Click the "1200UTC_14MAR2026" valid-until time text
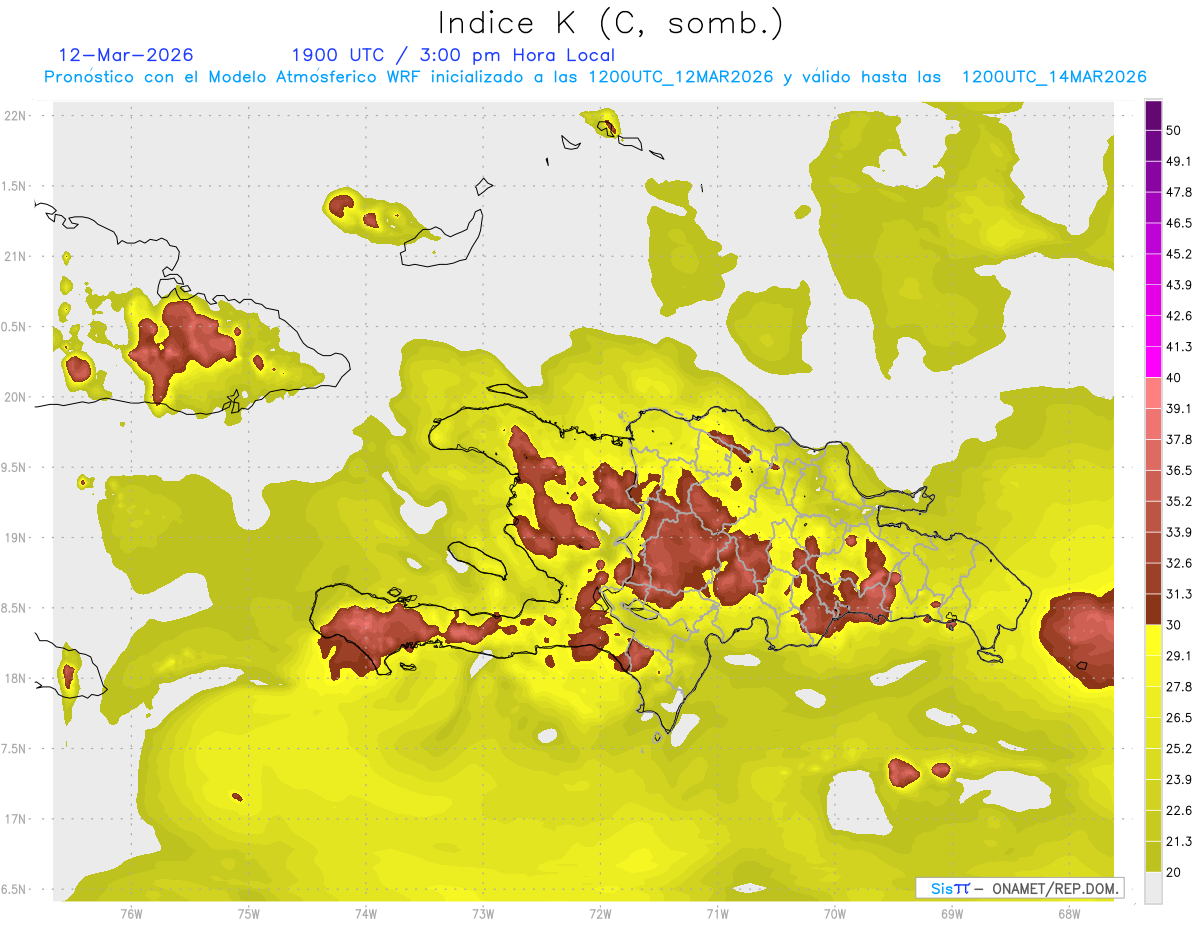The image size is (1200, 927). click(x=1053, y=77)
